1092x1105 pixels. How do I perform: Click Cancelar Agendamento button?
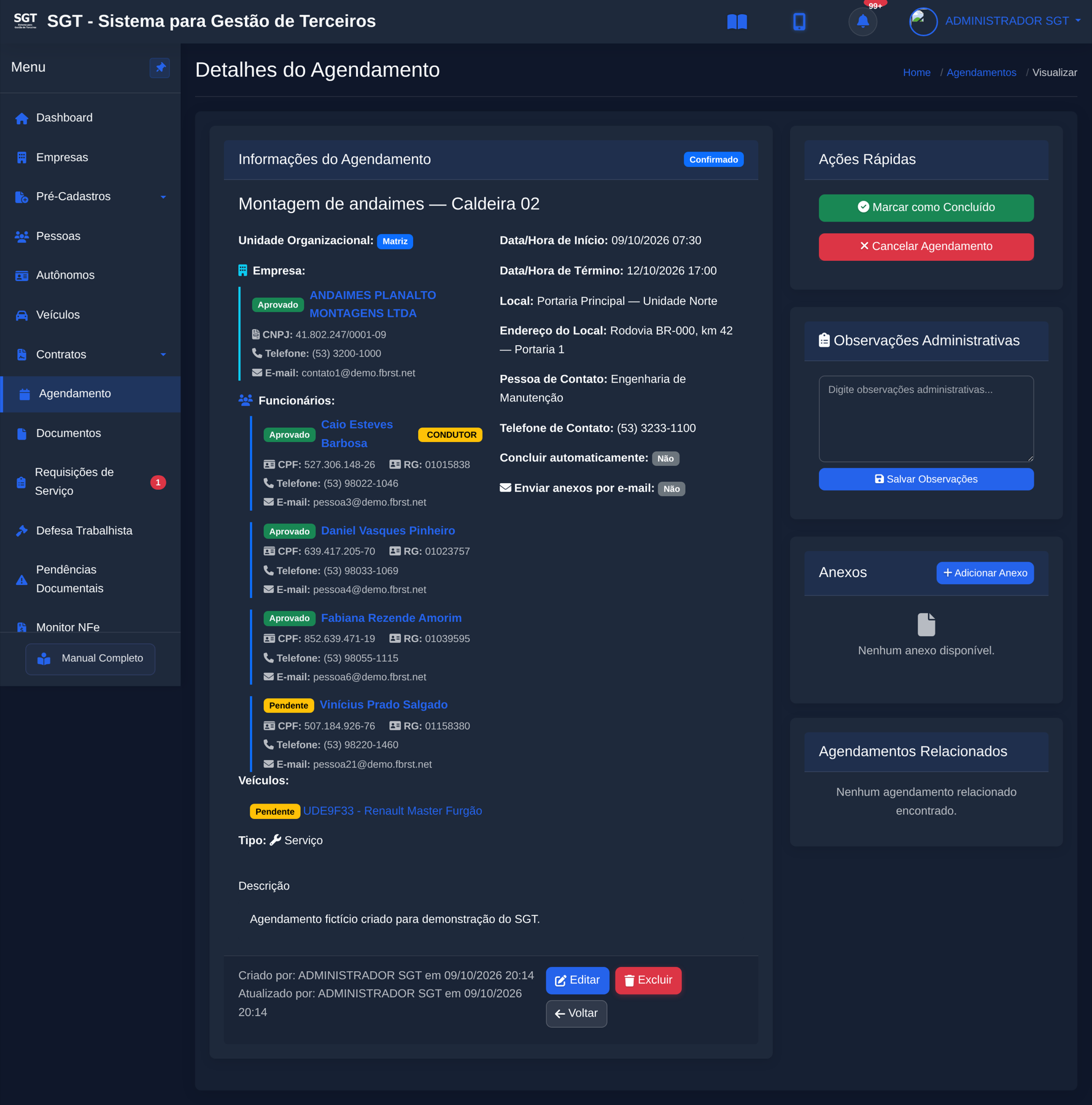(926, 247)
